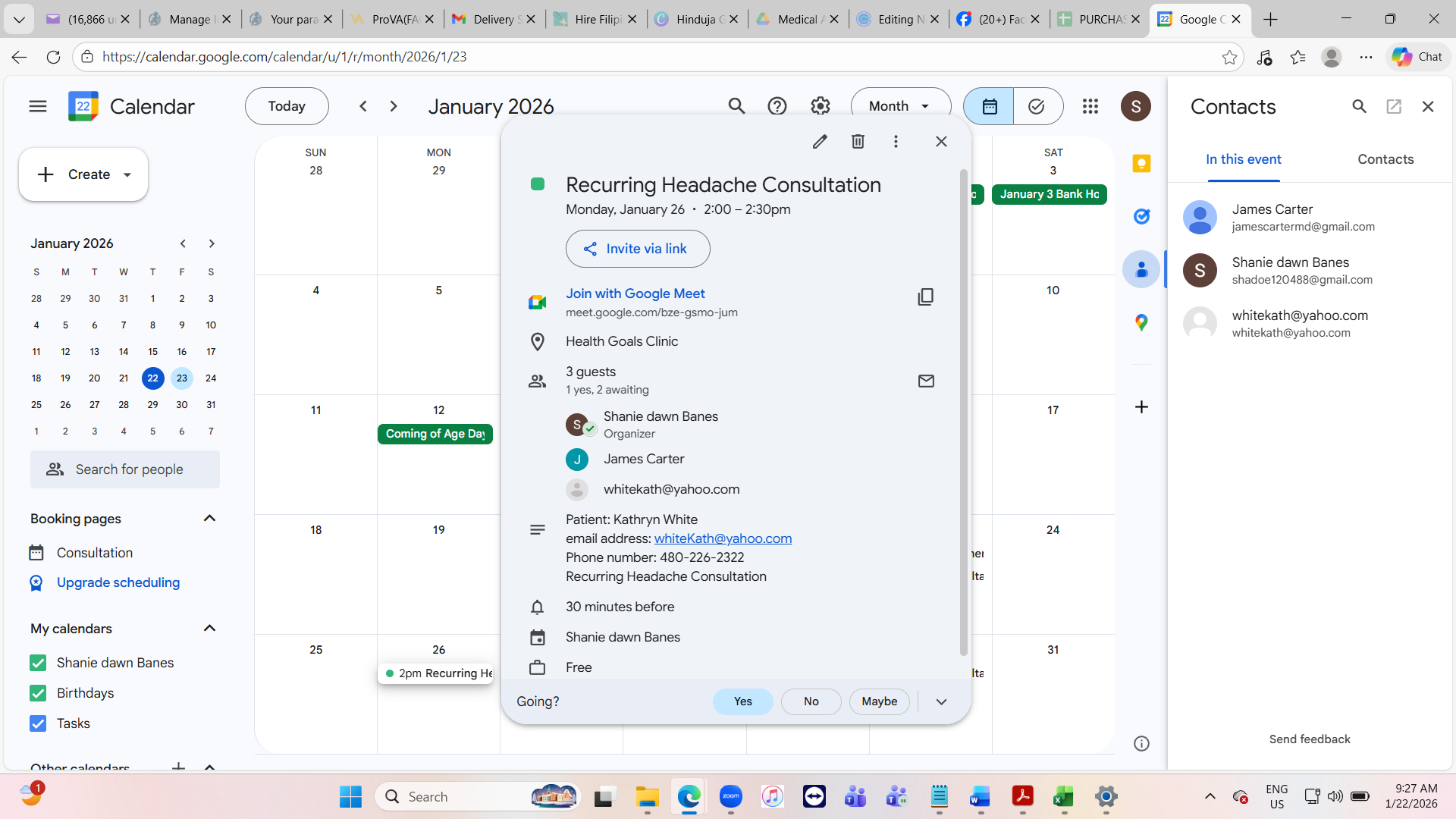Screen dimensions: 1456x819
Task: Open Google apps grid icon
Action: [x=1090, y=106]
